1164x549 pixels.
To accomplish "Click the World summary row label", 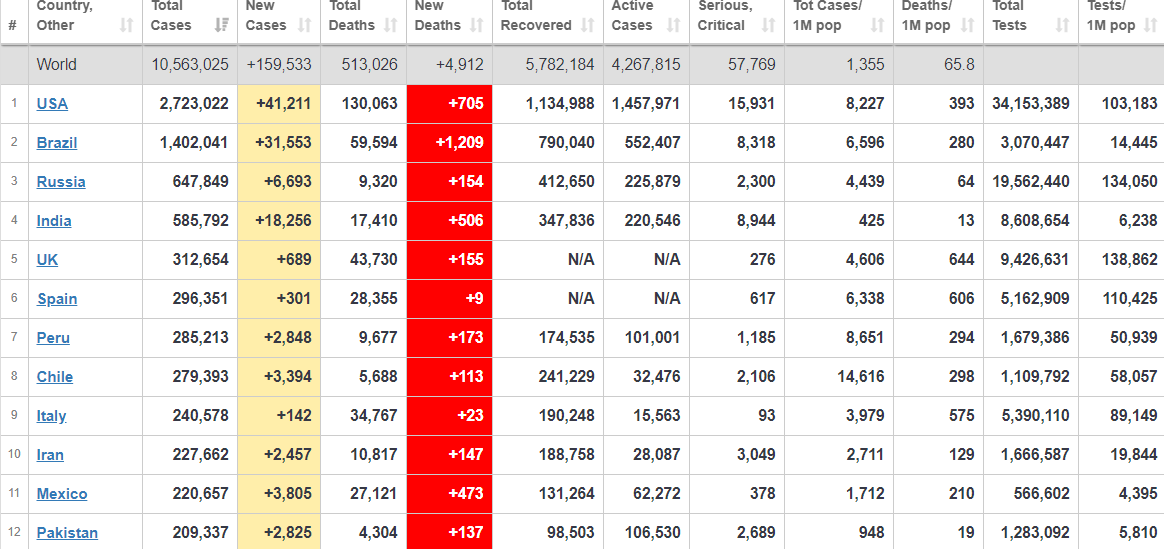I will coord(56,65).
